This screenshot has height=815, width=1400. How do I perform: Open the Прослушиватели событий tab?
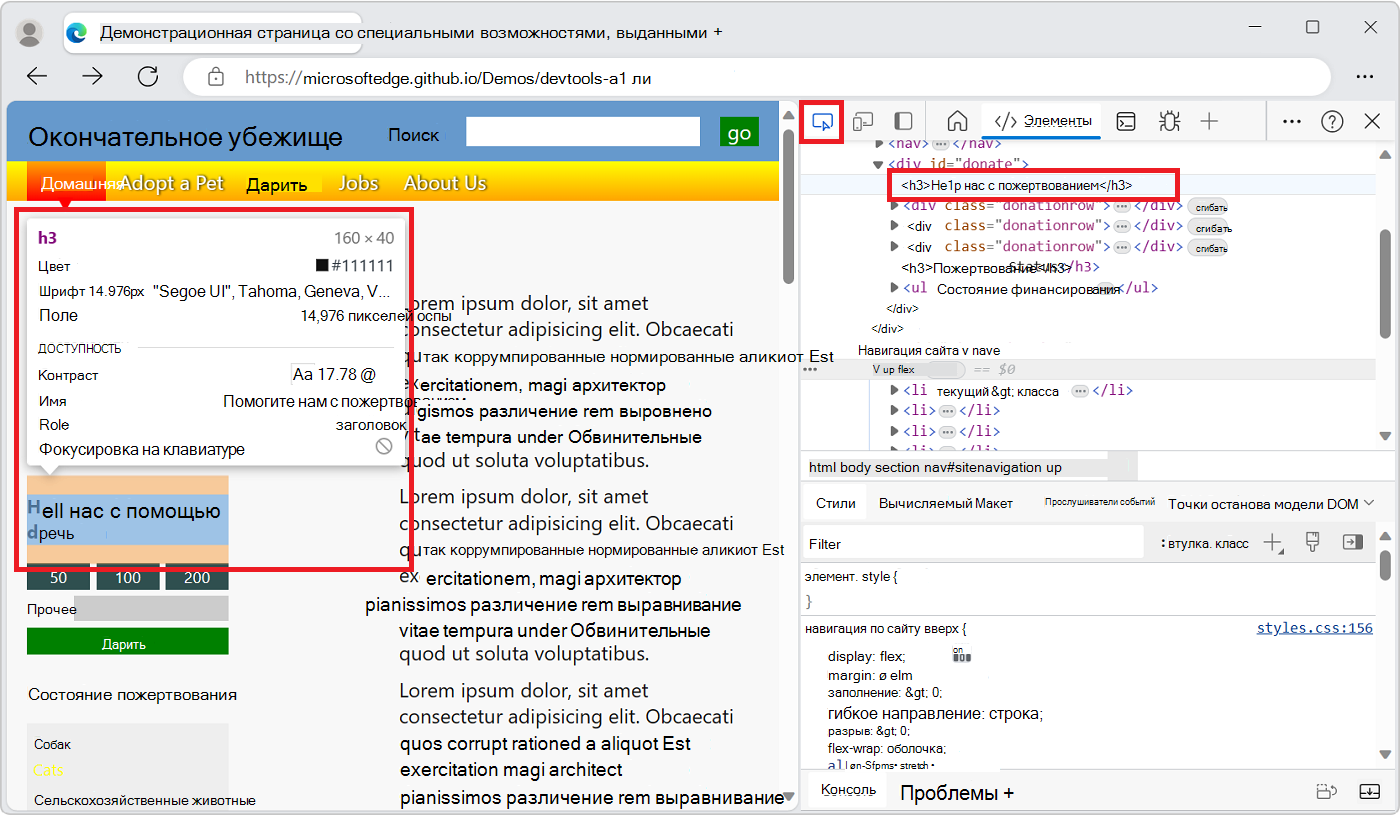pos(1100,503)
